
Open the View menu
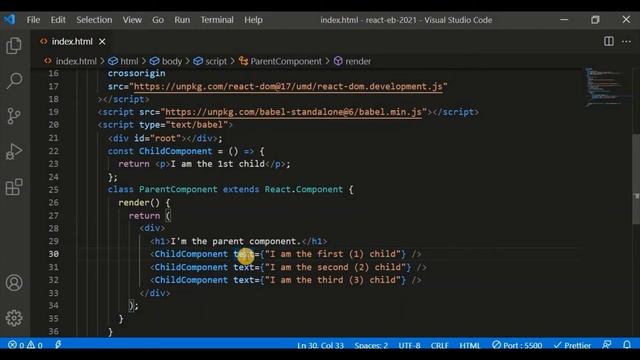pyautogui.click(x=132, y=20)
